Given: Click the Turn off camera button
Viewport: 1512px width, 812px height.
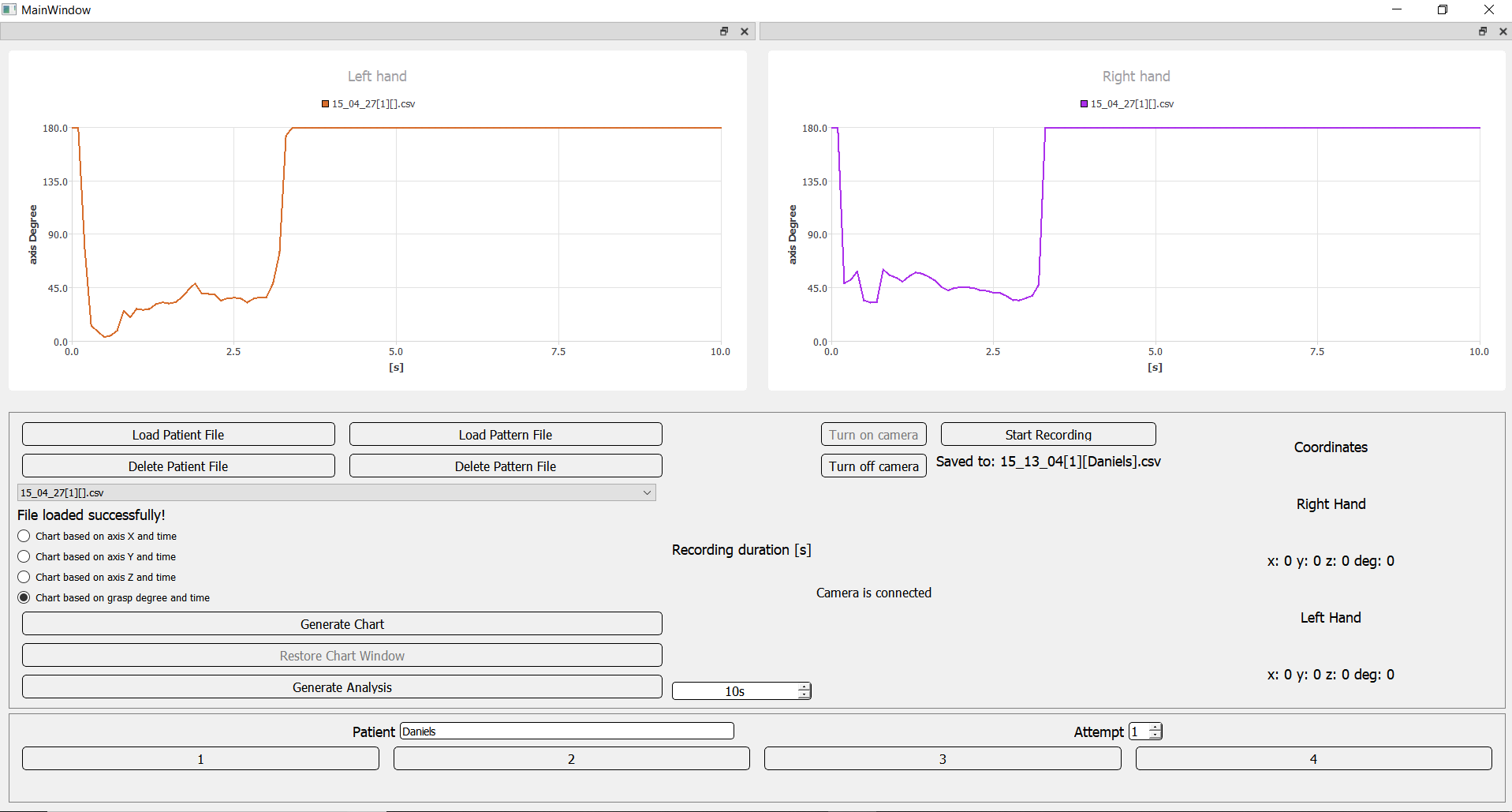Looking at the screenshot, I should (x=874, y=466).
